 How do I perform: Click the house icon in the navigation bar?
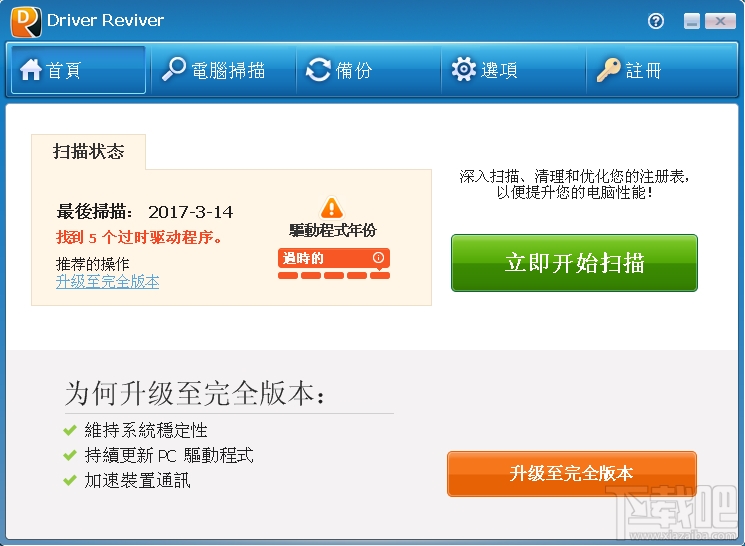point(31,70)
